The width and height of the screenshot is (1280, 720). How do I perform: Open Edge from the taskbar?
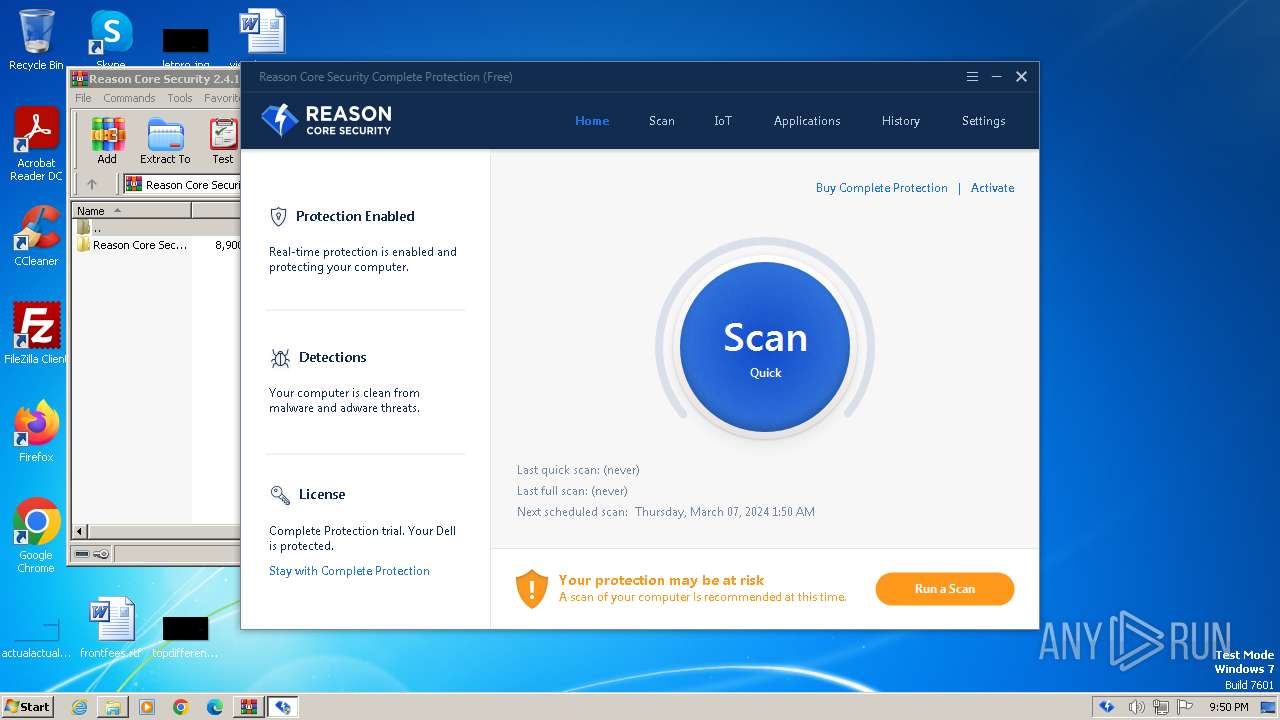click(x=215, y=707)
